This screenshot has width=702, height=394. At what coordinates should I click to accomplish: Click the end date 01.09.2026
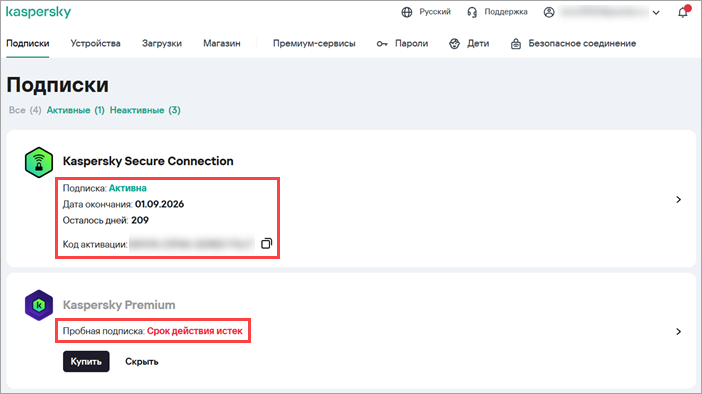[159, 204]
